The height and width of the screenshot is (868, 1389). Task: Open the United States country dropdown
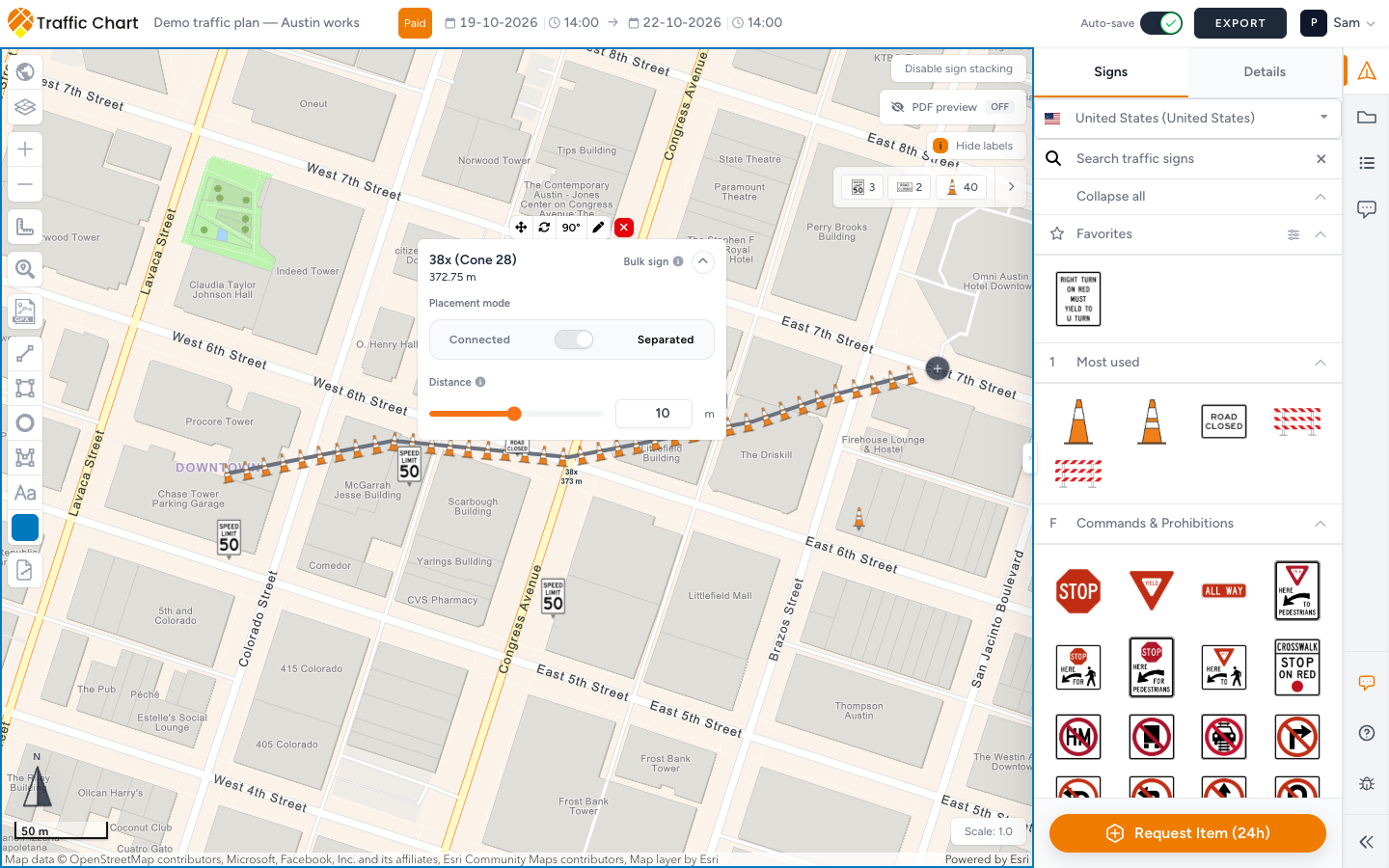[x=1187, y=118]
